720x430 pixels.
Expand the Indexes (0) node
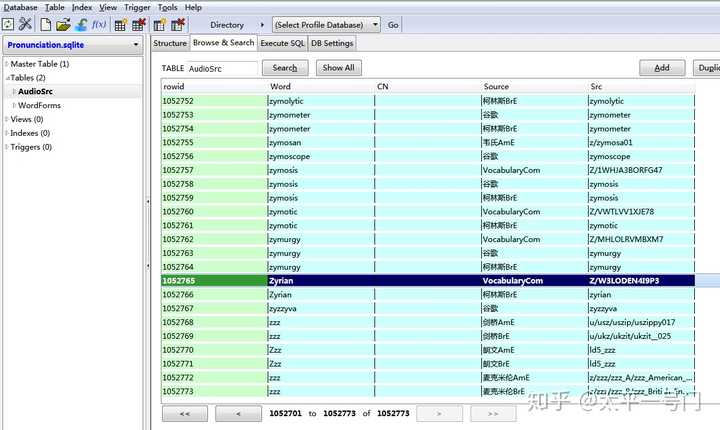6,133
